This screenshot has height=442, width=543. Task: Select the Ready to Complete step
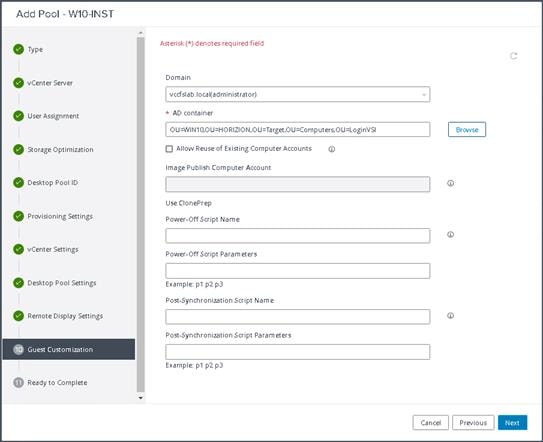pyautogui.click(x=57, y=382)
